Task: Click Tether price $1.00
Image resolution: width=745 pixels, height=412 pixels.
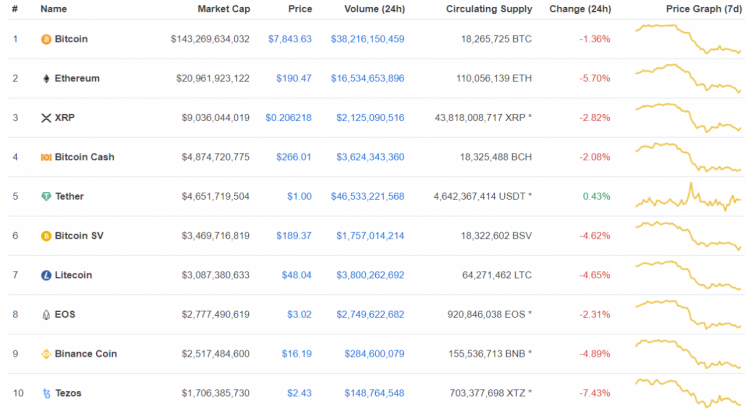Action: 299,197
